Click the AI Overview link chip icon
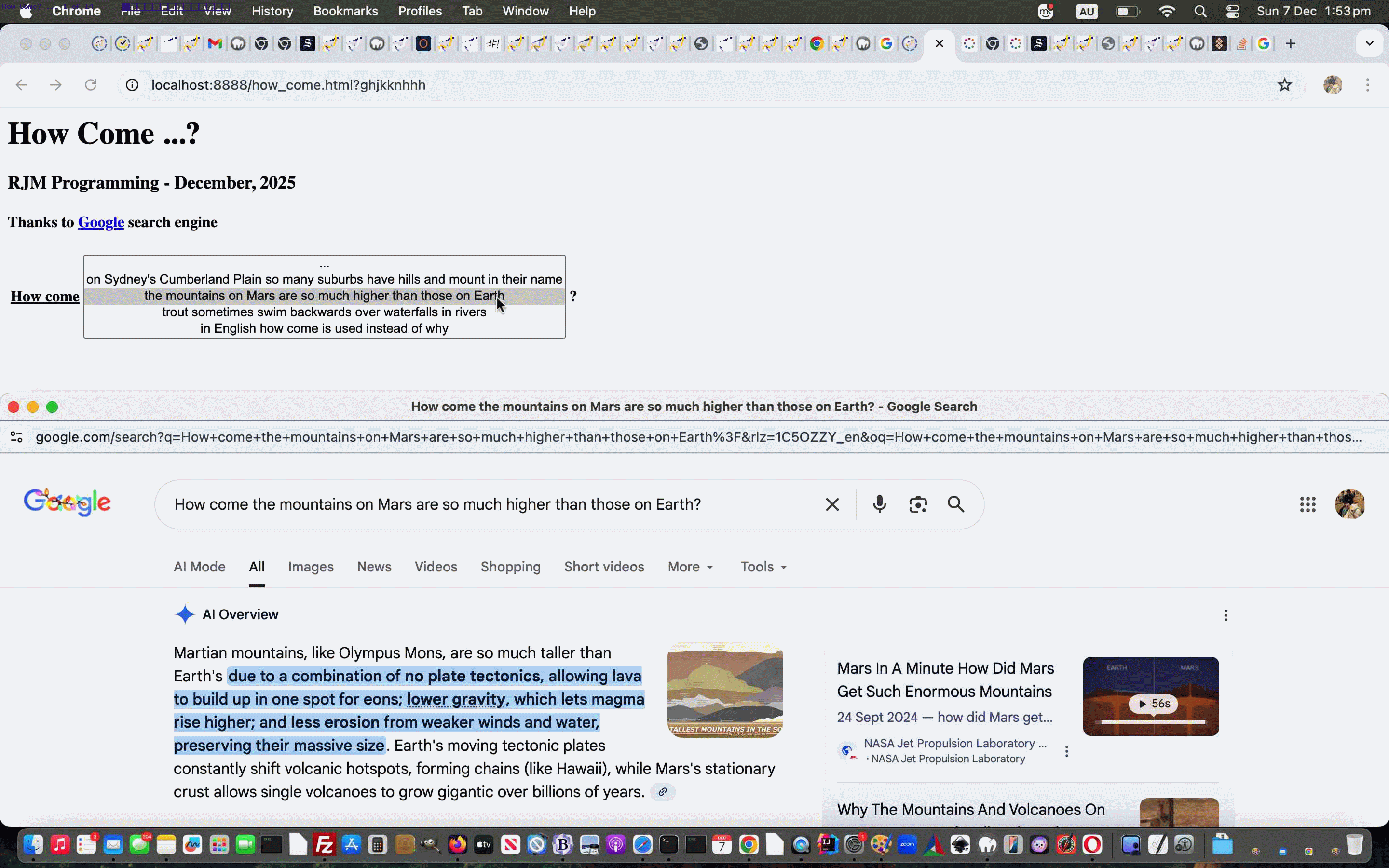Screen dimensions: 1389x868 [x=662, y=792]
